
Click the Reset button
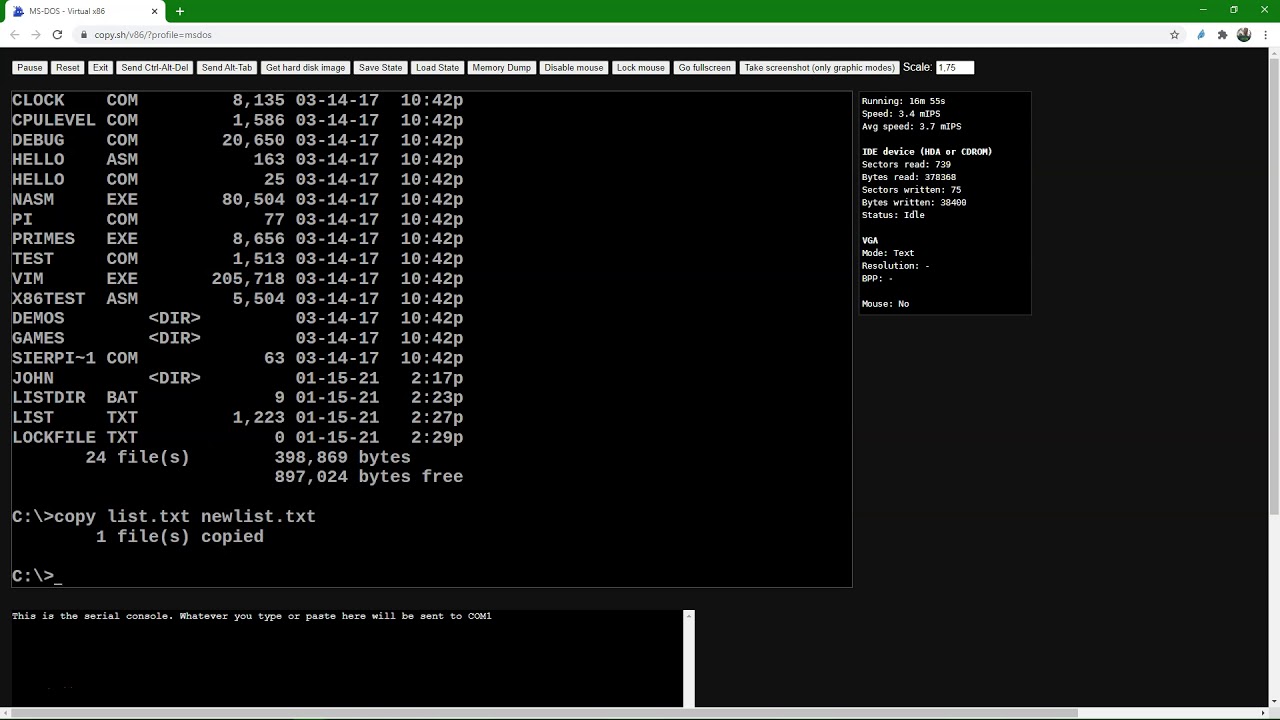(68, 67)
